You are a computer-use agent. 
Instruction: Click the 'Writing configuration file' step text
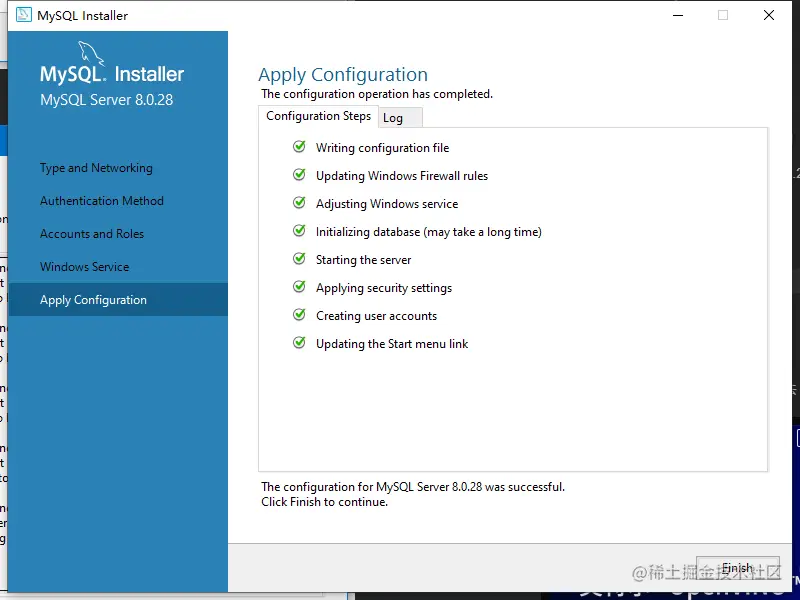coord(383,148)
